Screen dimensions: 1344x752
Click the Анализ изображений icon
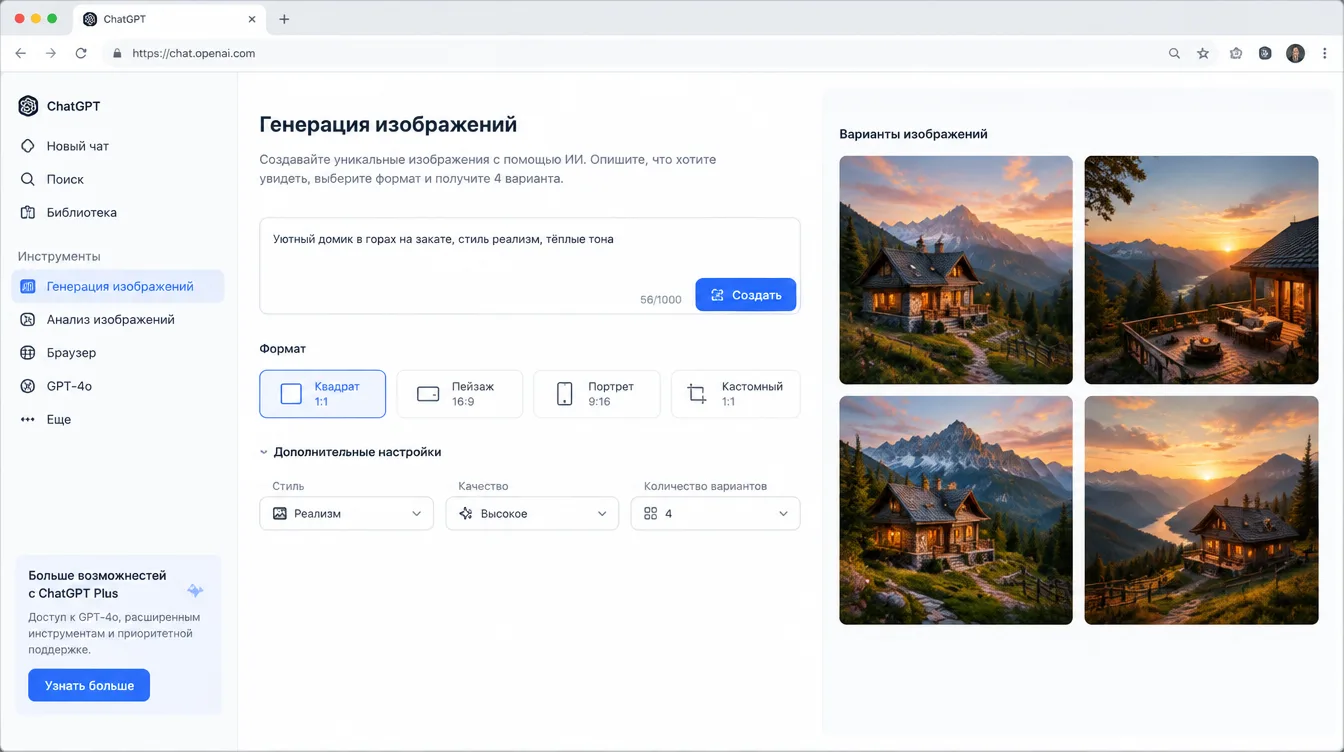[x=28, y=319]
